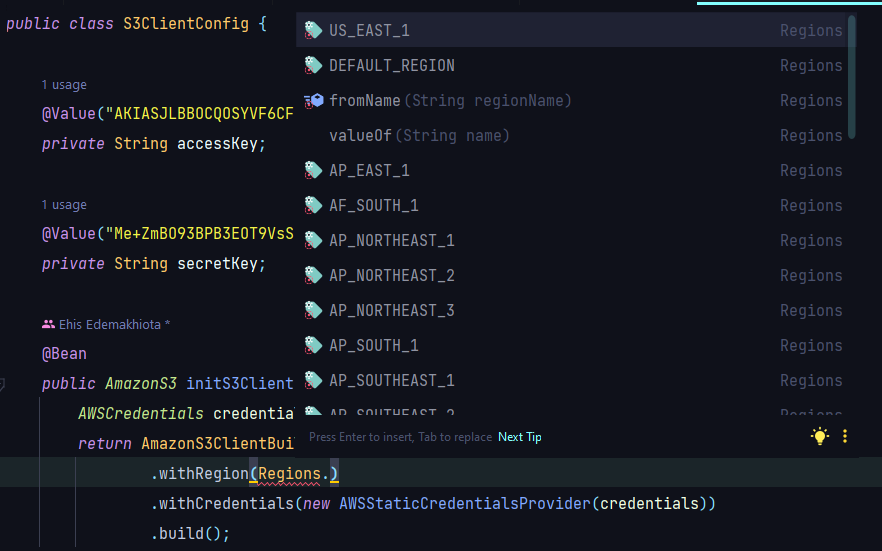Viewport: 882px width, 551px height.
Task: Choose DEFAULT_REGION from autocomplete list
Action: pos(572,65)
